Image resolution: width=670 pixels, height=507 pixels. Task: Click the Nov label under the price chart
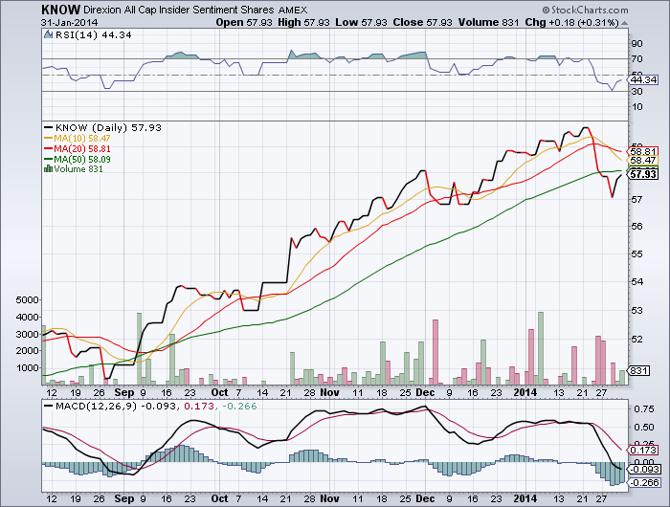pyautogui.click(x=330, y=393)
